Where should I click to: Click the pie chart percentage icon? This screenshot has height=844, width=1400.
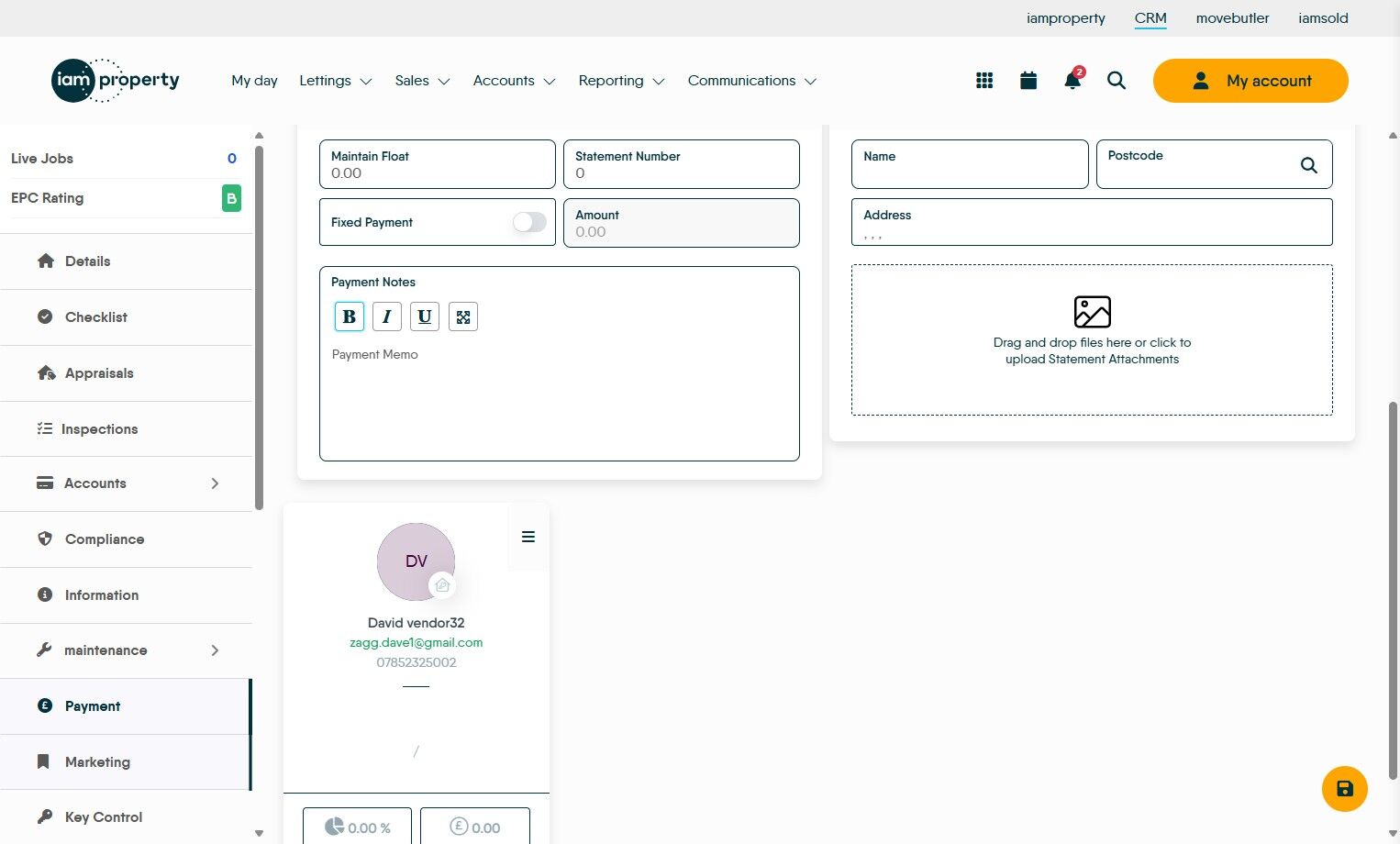335,827
